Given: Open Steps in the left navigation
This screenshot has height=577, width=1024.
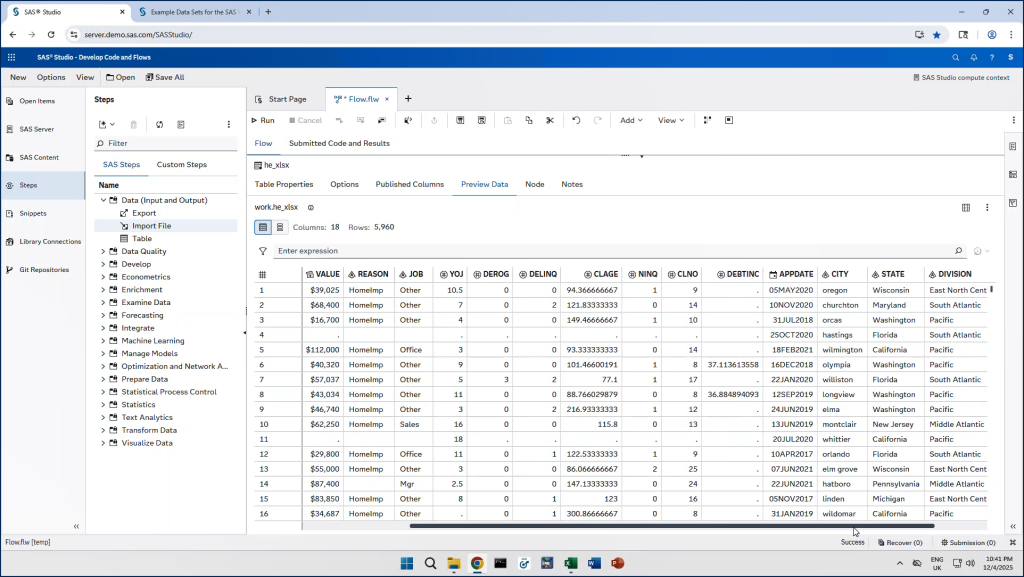Looking at the screenshot, I should coord(42,185).
